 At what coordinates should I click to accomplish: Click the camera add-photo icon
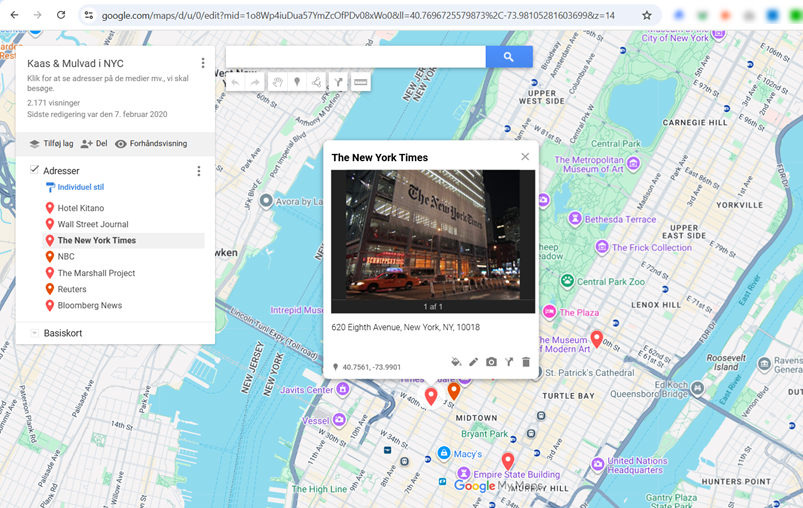491,362
